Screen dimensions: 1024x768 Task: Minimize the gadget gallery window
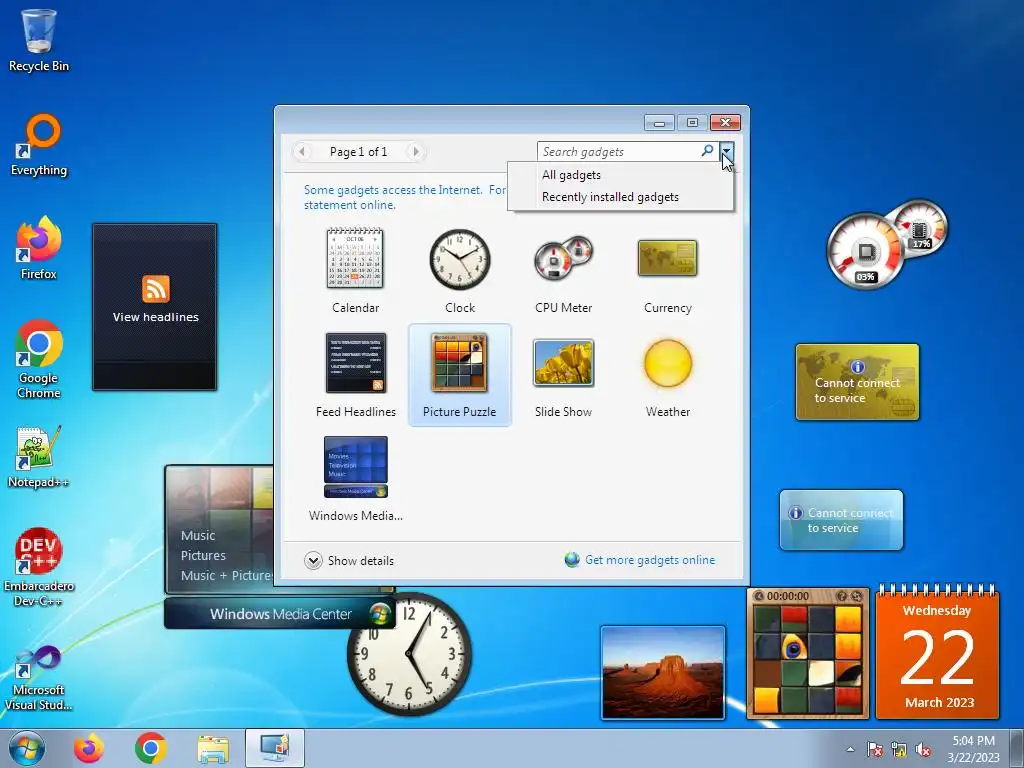click(x=660, y=123)
